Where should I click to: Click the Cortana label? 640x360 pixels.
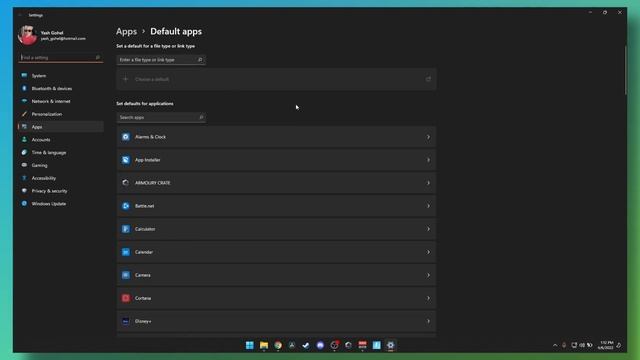[143, 298]
